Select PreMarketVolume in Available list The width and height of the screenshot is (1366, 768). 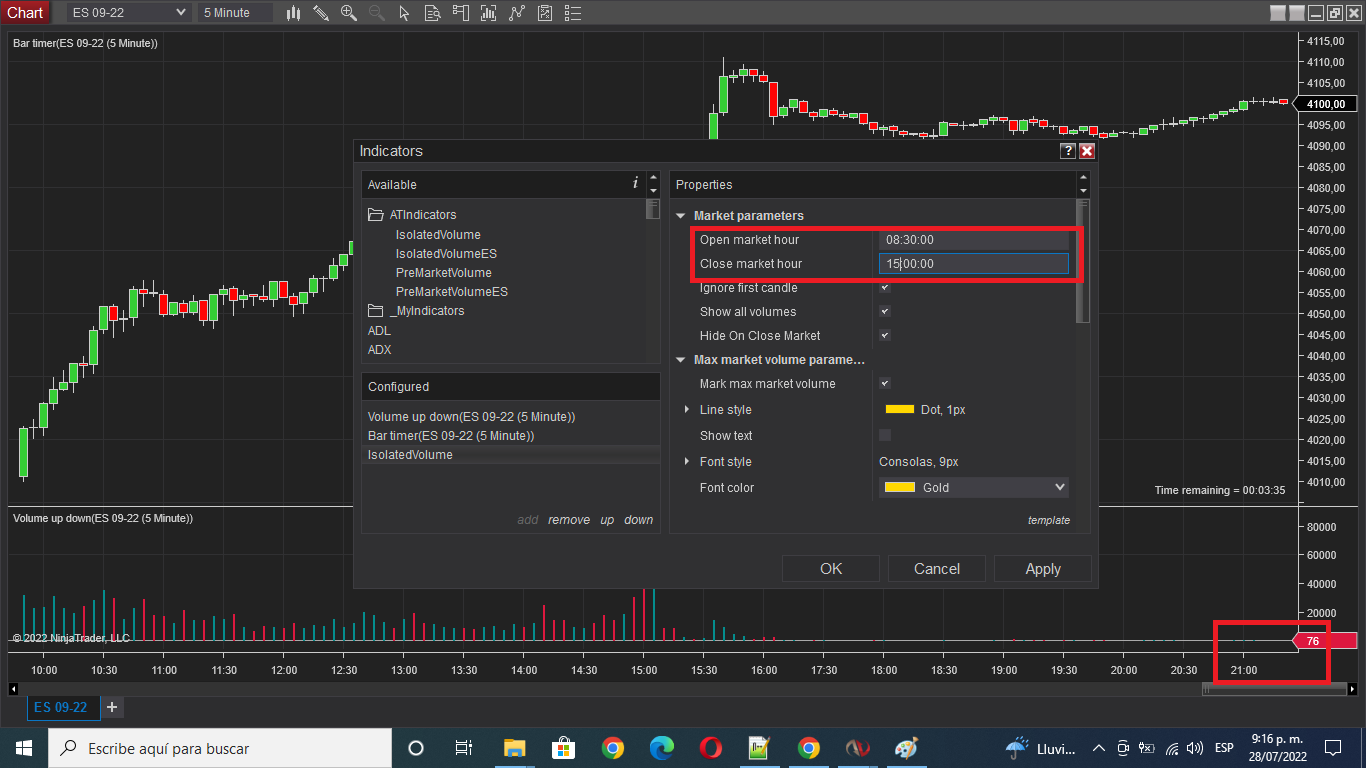point(444,273)
